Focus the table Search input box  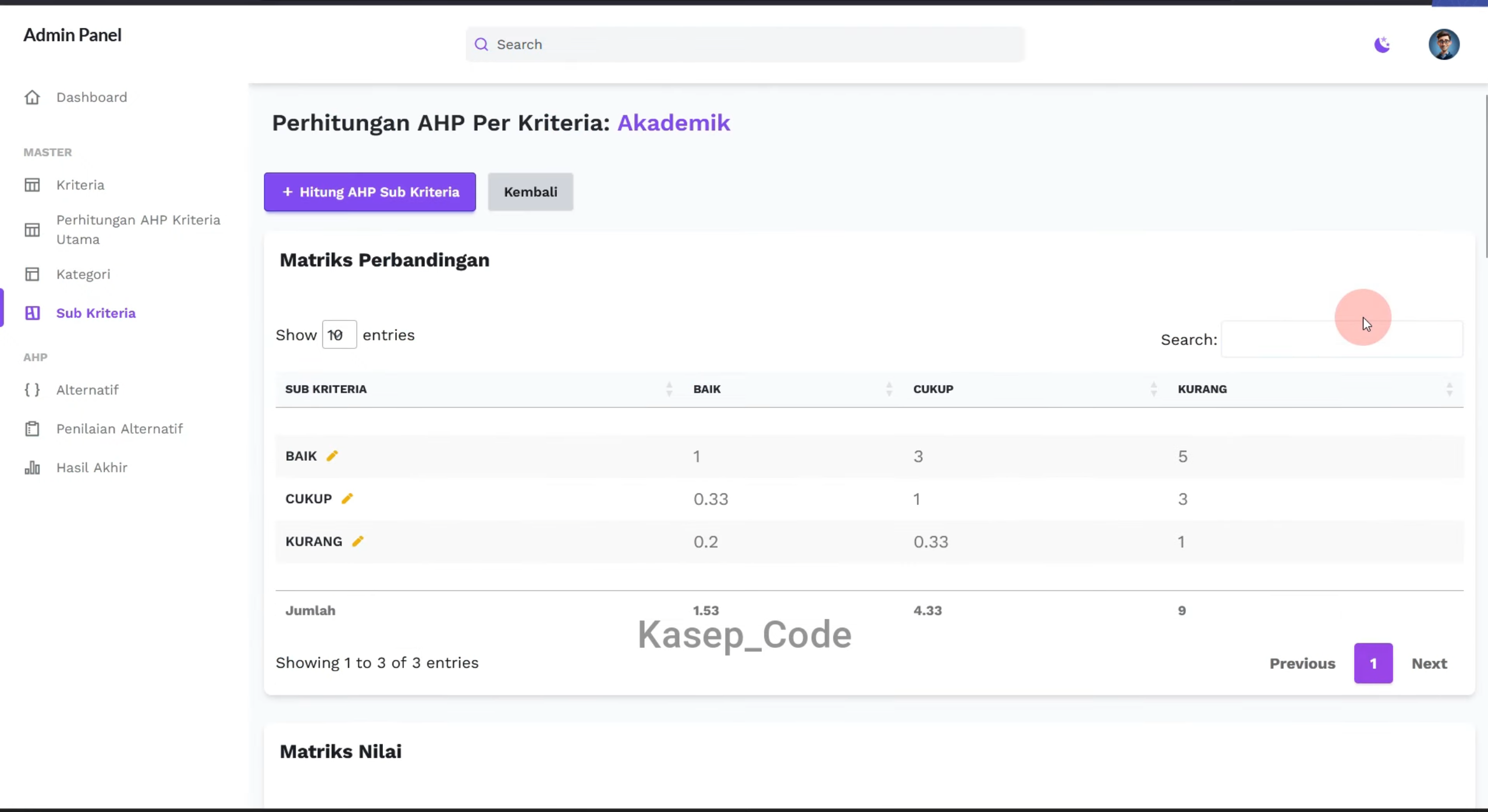tap(1342, 339)
